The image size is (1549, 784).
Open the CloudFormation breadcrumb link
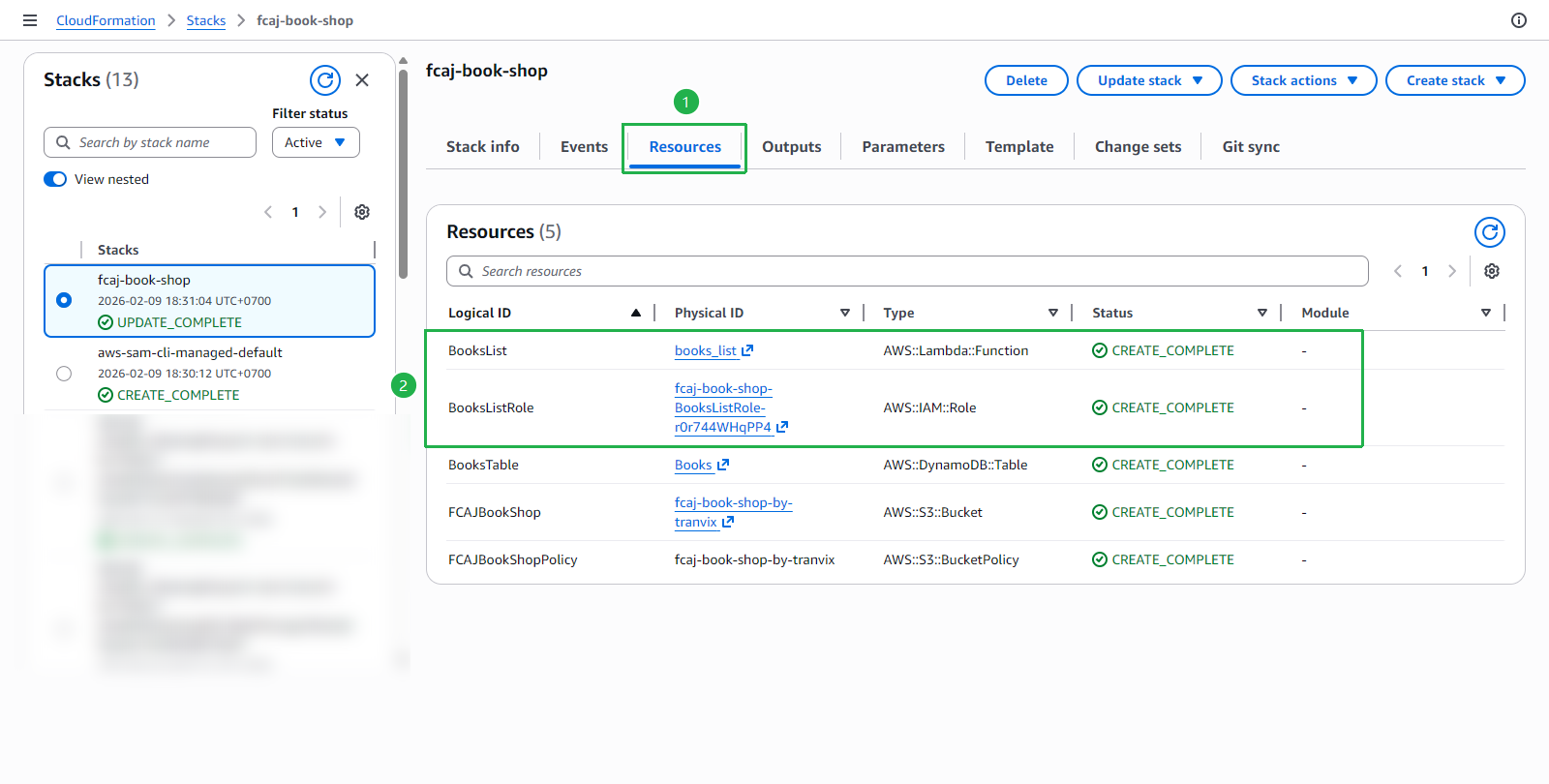tap(106, 20)
